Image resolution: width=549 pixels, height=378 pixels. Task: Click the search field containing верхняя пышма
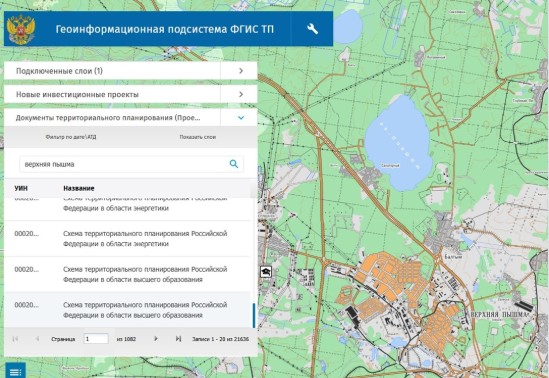tap(132, 164)
